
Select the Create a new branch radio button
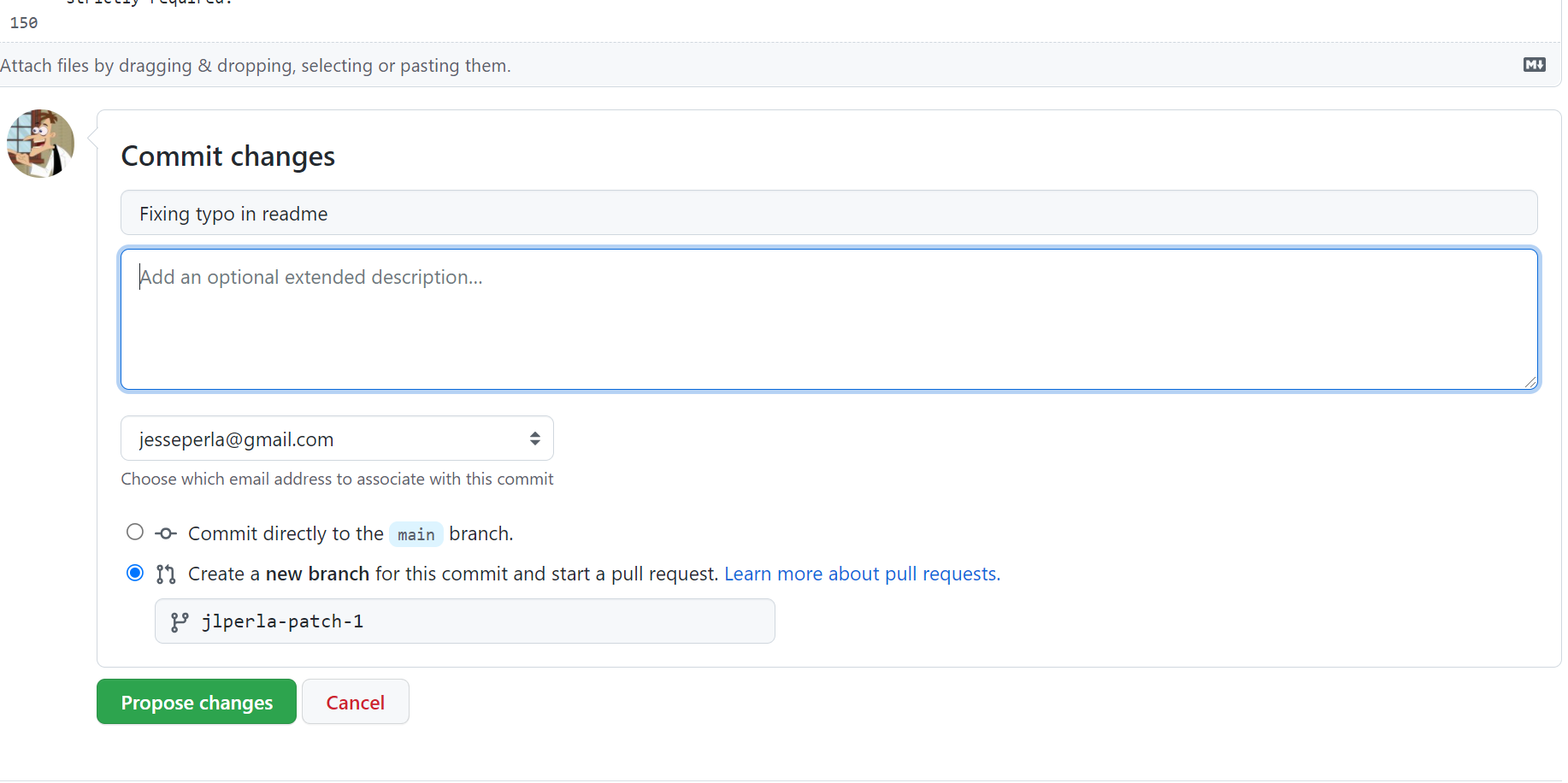pos(135,573)
